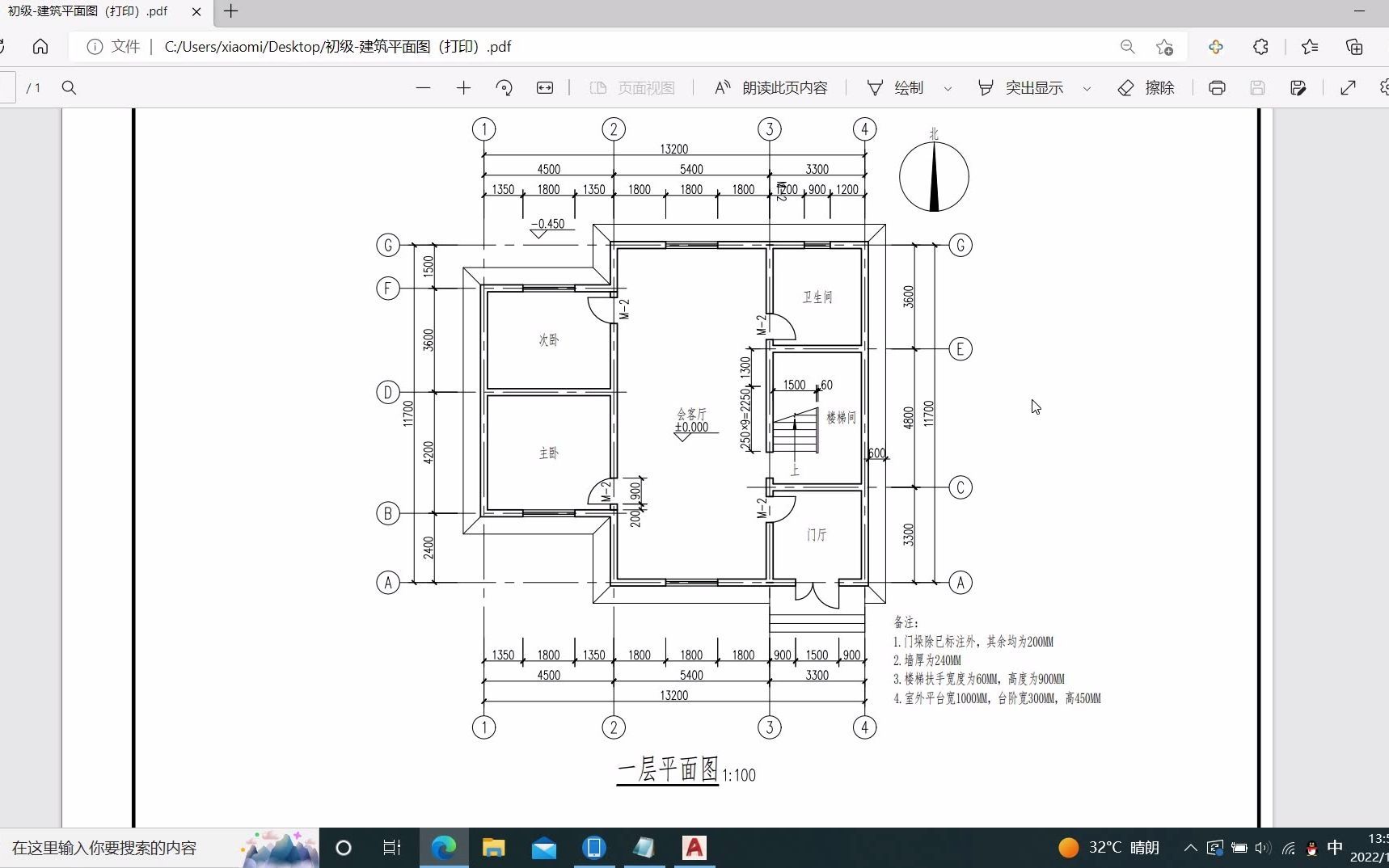
Task: Open Task View on the taskbar
Action: pos(392,848)
